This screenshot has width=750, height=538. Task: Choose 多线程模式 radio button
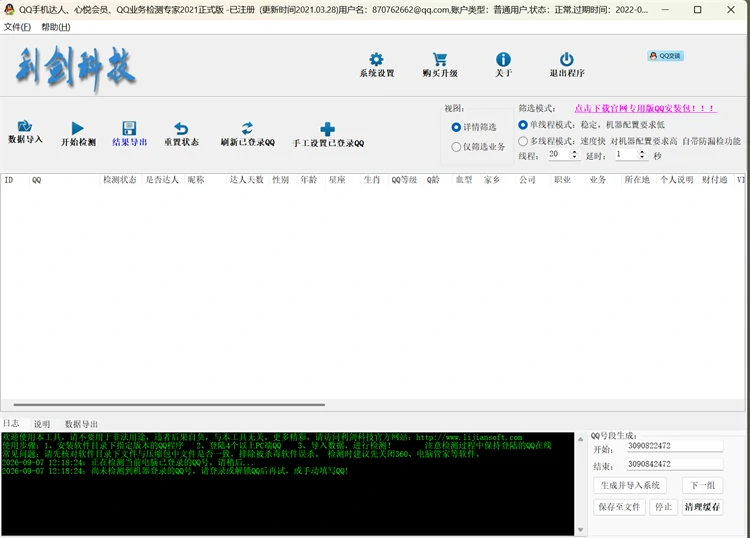(523, 141)
